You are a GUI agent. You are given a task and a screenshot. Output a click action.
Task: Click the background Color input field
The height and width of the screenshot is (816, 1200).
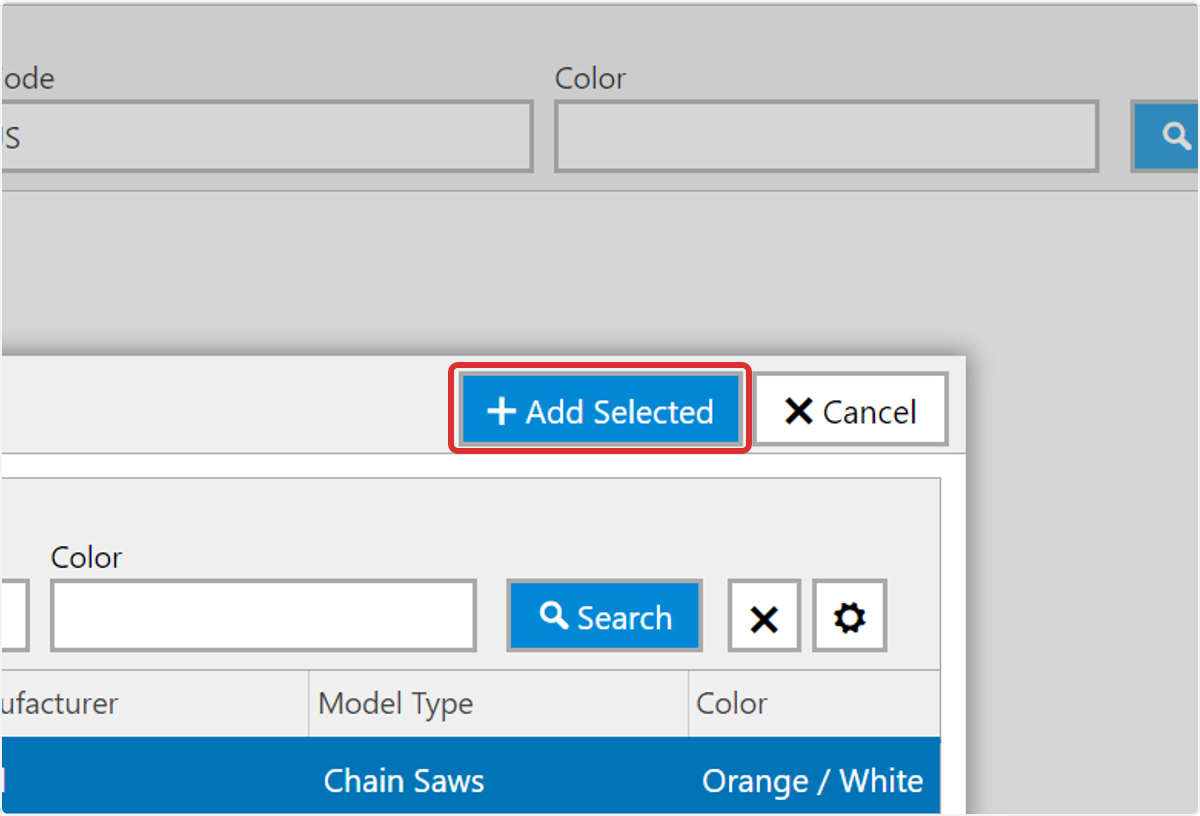827,135
